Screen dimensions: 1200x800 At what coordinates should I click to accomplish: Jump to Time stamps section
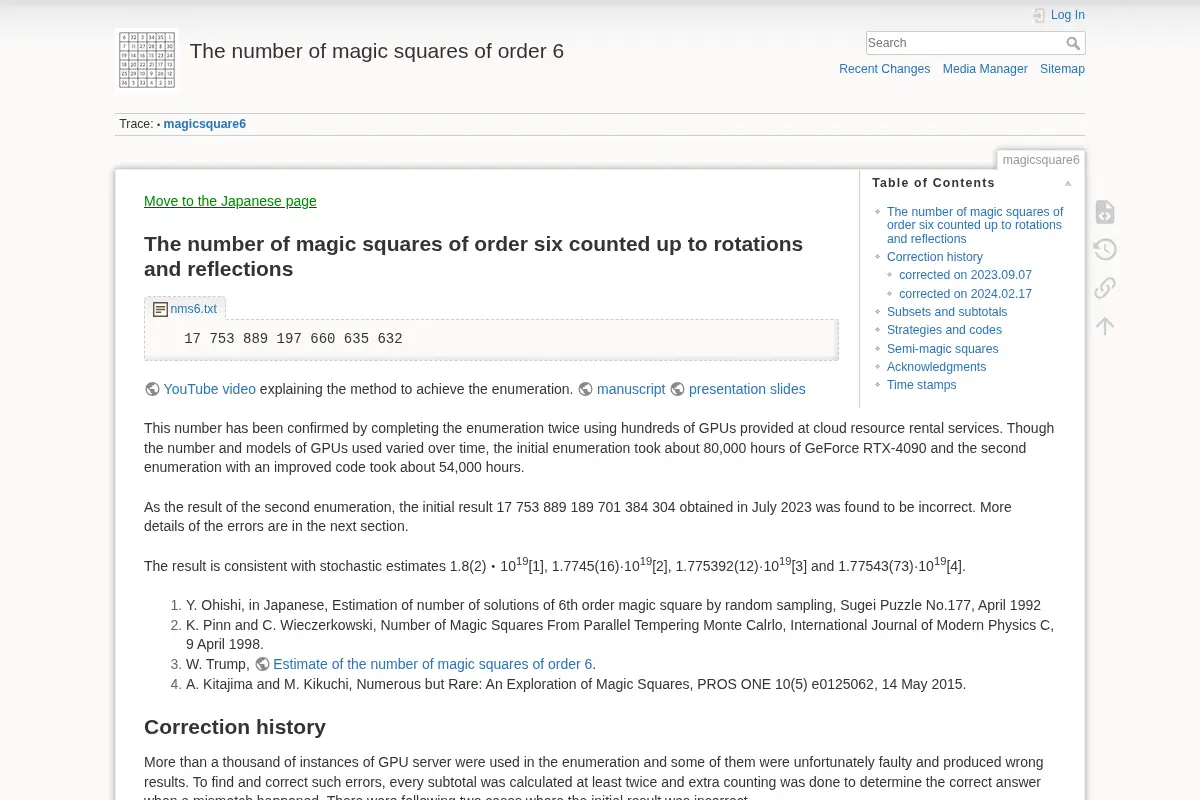(x=921, y=385)
